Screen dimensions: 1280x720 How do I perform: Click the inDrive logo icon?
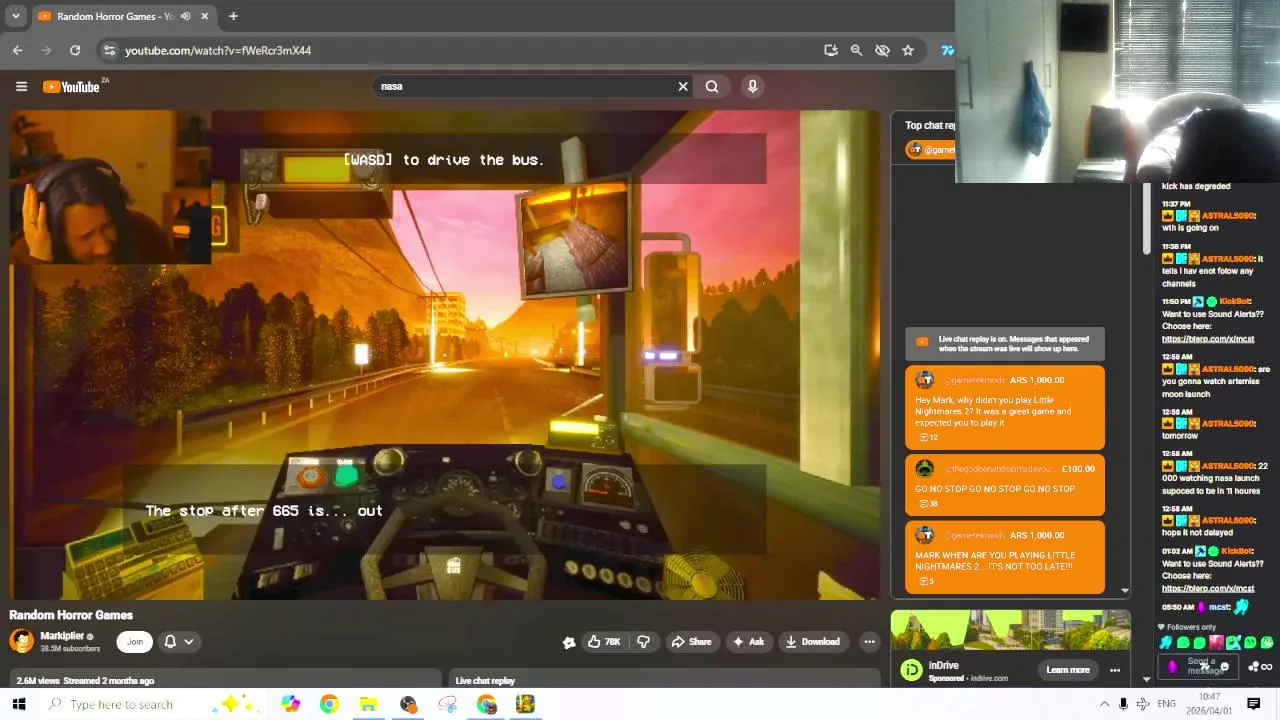pos(911,670)
